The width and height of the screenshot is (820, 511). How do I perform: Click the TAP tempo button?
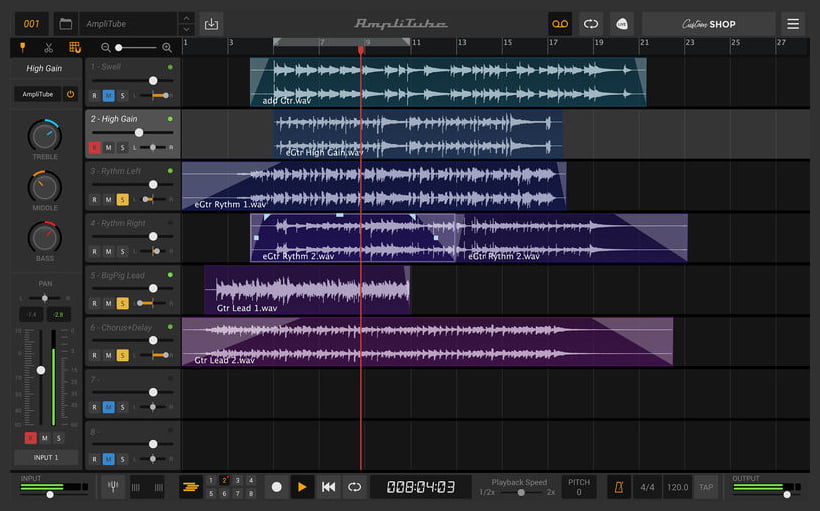click(706, 487)
